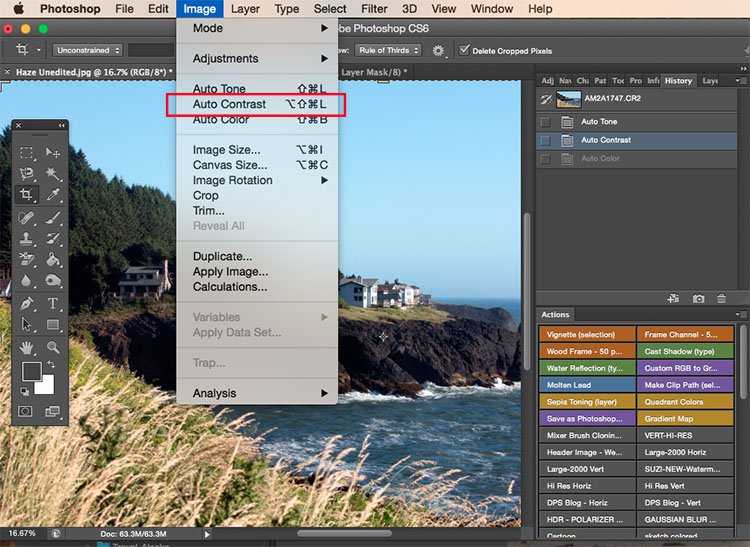Toggle Delete Cropped Pixels checkbox
Screen dimensions: 750x547
[464, 50]
